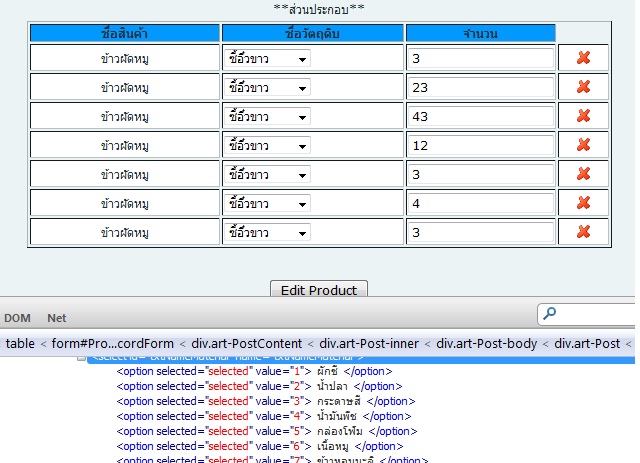Select the div.art-Post-body breadcrumb node
The height and width of the screenshot is (463, 640).
(x=487, y=343)
